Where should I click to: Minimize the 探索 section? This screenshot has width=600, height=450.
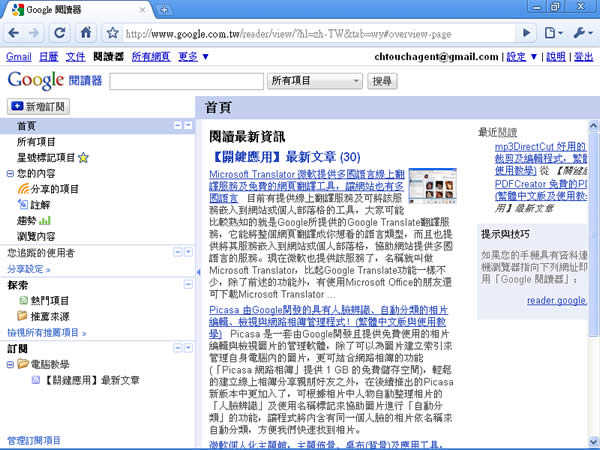(188, 284)
